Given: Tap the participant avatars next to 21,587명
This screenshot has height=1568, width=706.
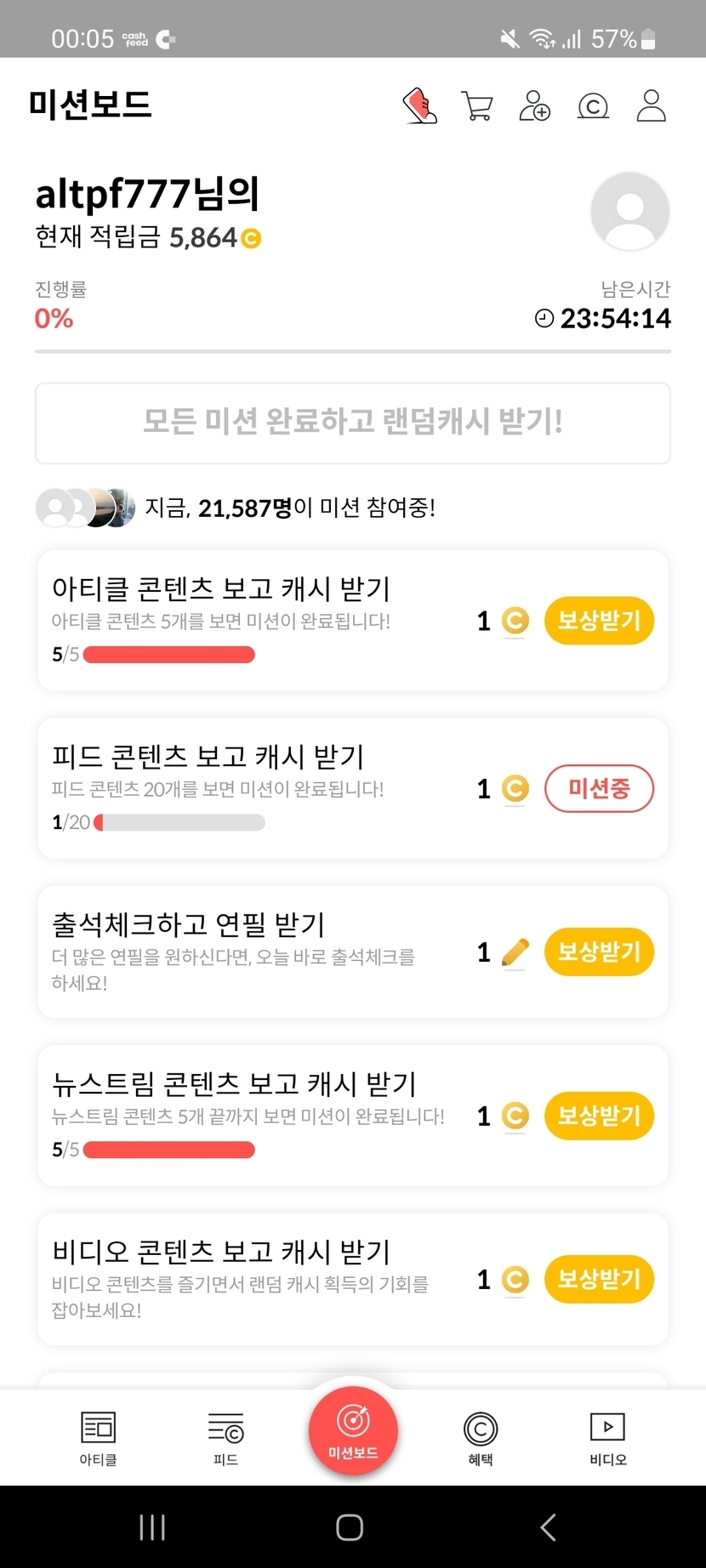Looking at the screenshot, I should tap(85, 508).
